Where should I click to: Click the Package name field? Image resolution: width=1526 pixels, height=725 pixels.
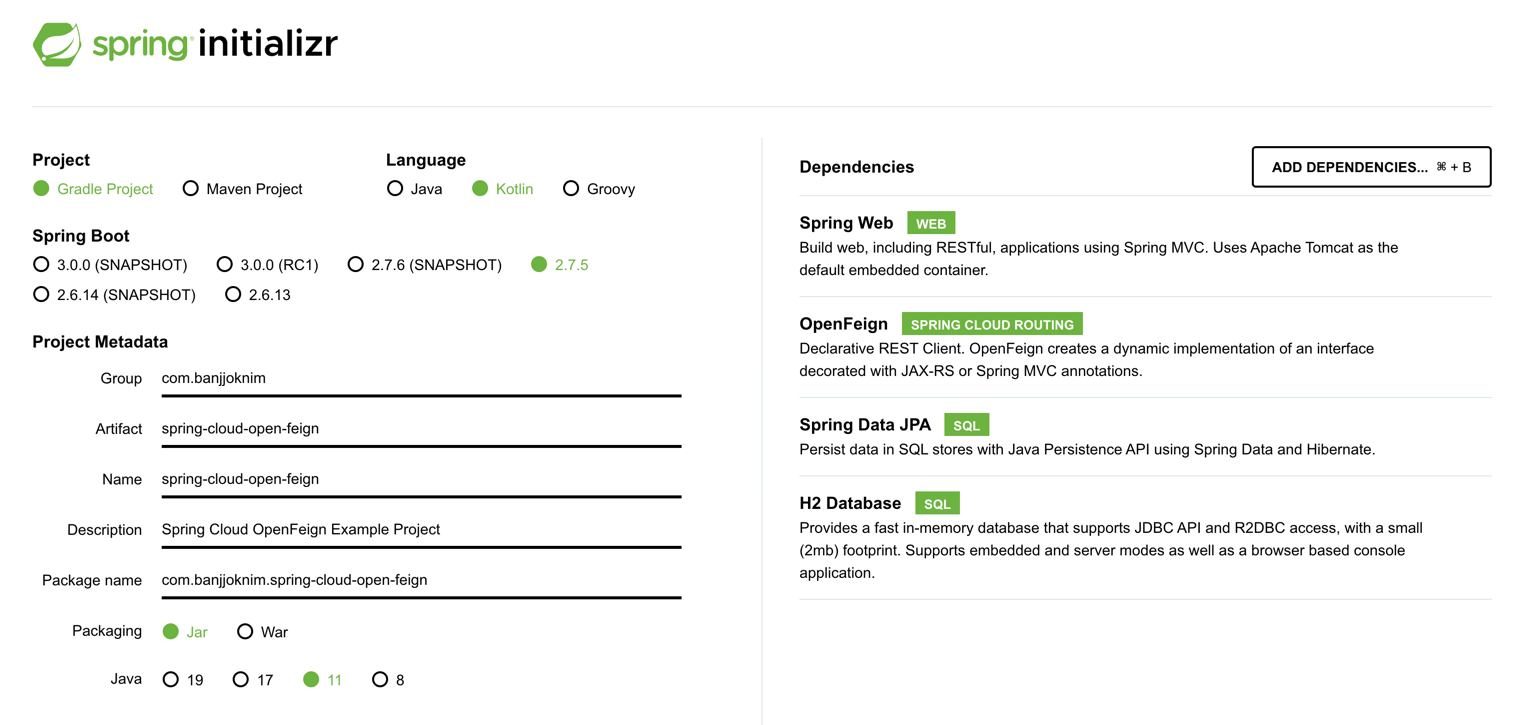coord(420,580)
